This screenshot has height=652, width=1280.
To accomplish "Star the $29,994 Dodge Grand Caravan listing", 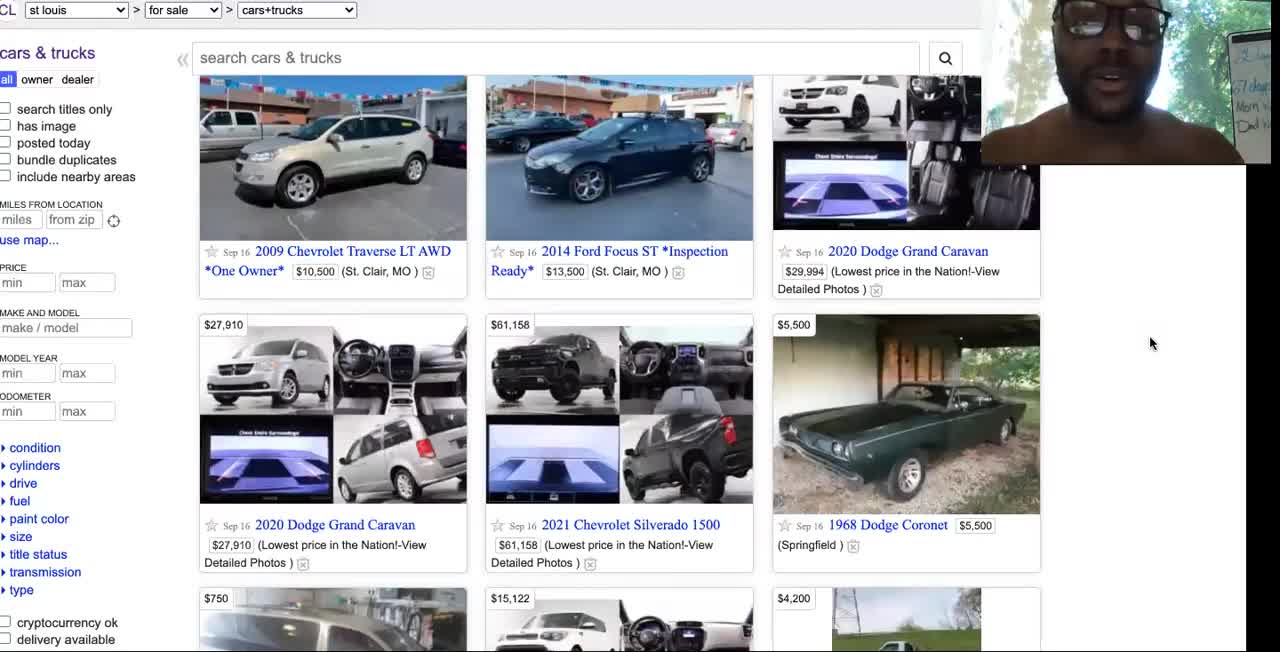I will (784, 252).
